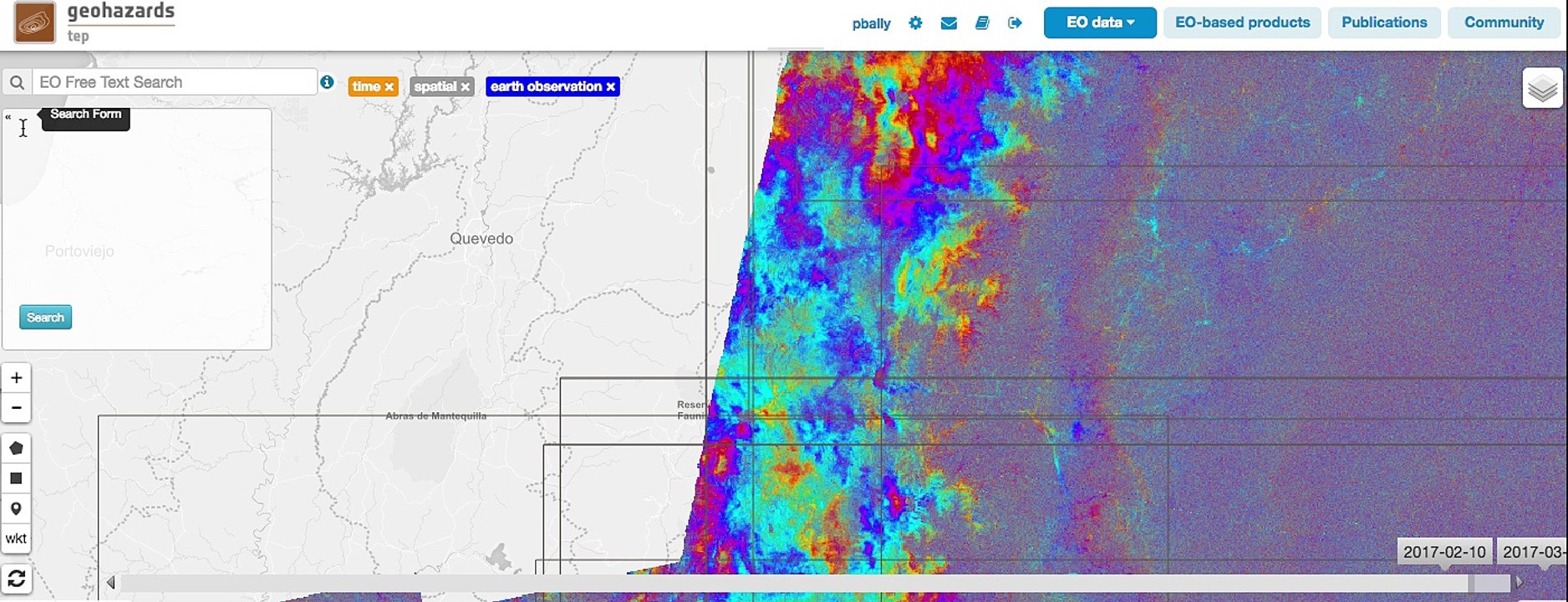This screenshot has height=602, width=1568.
Task: Remove the earth observation filter tag
Action: pyautogui.click(x=611, y=87)
